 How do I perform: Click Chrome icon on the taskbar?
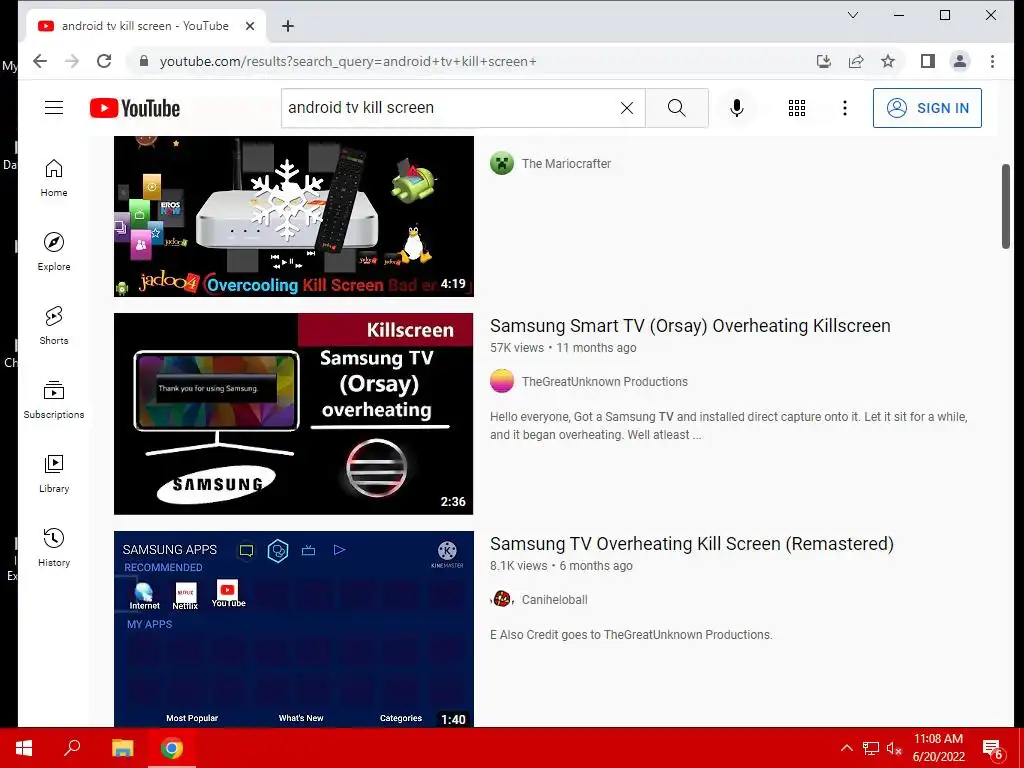tap(172, 748)
